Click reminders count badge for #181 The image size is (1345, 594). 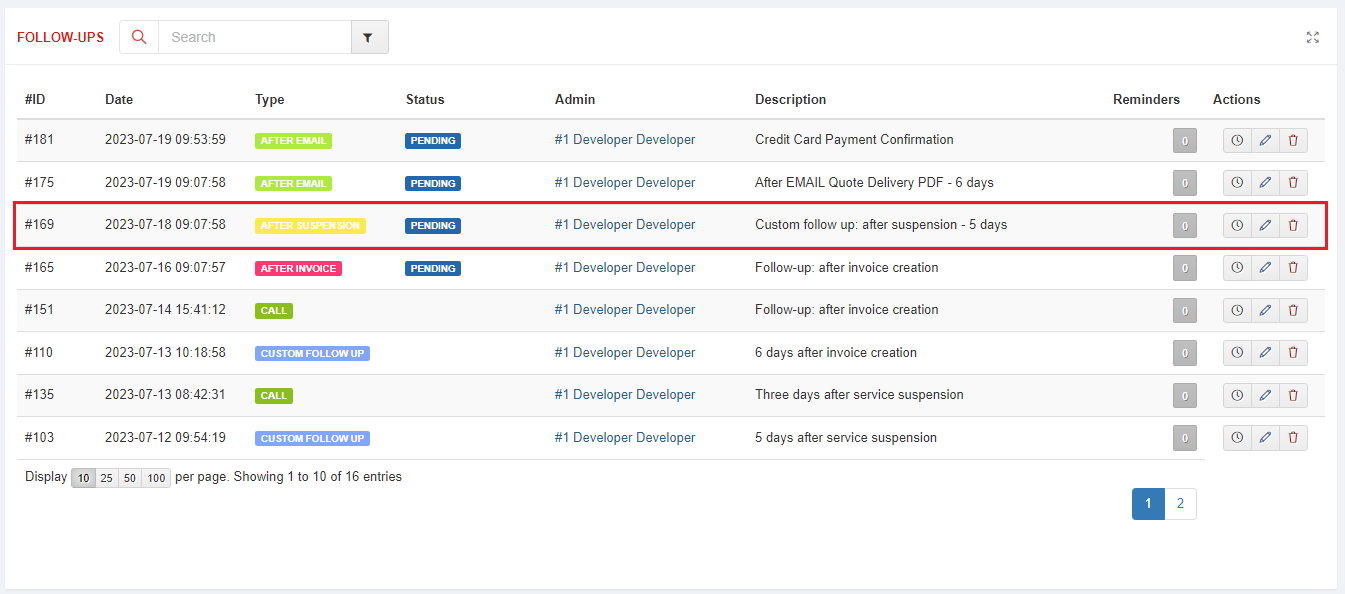1185,141
